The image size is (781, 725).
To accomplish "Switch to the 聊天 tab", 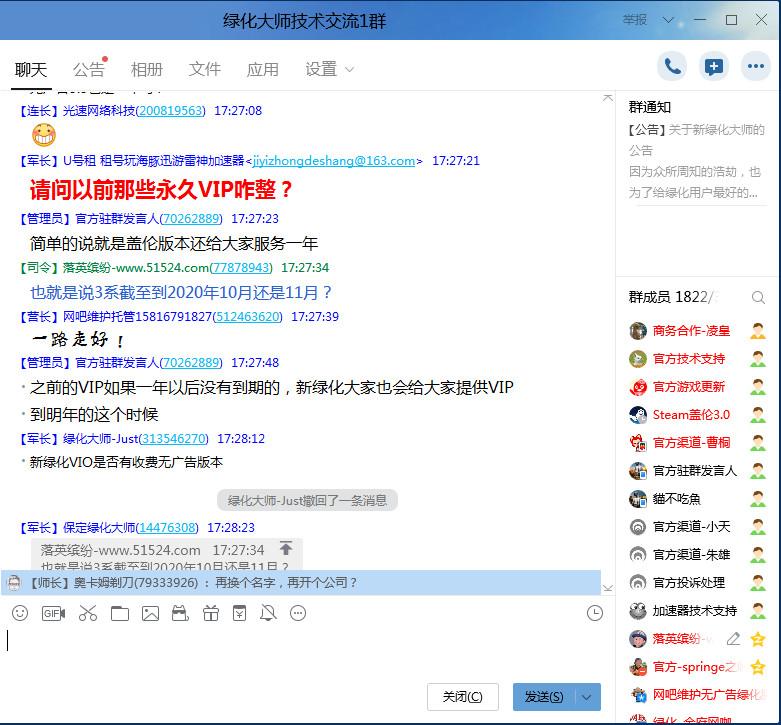I will point(31,70).
